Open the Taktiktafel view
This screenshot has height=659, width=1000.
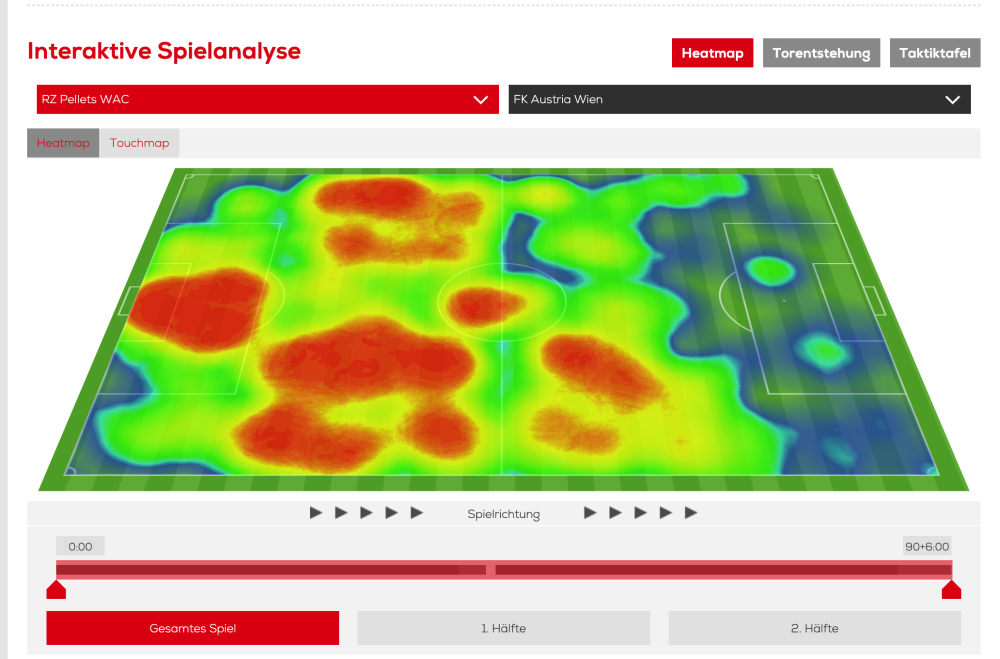(934, 53)
